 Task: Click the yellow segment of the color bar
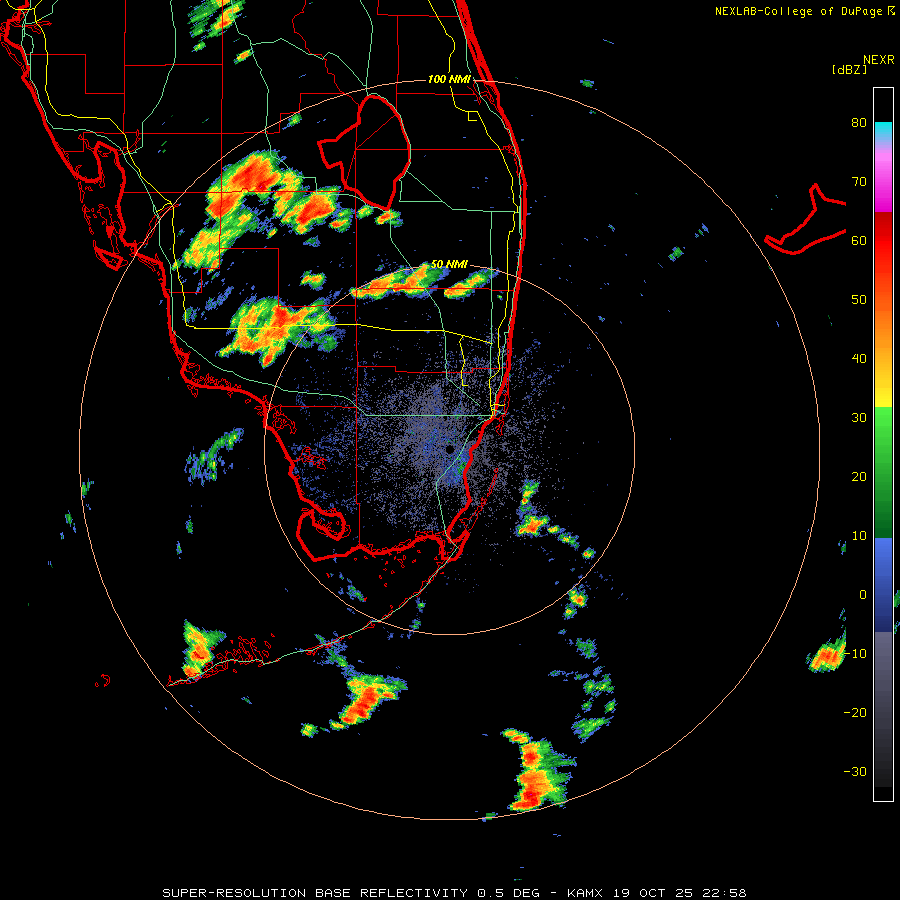pos(883,397)
